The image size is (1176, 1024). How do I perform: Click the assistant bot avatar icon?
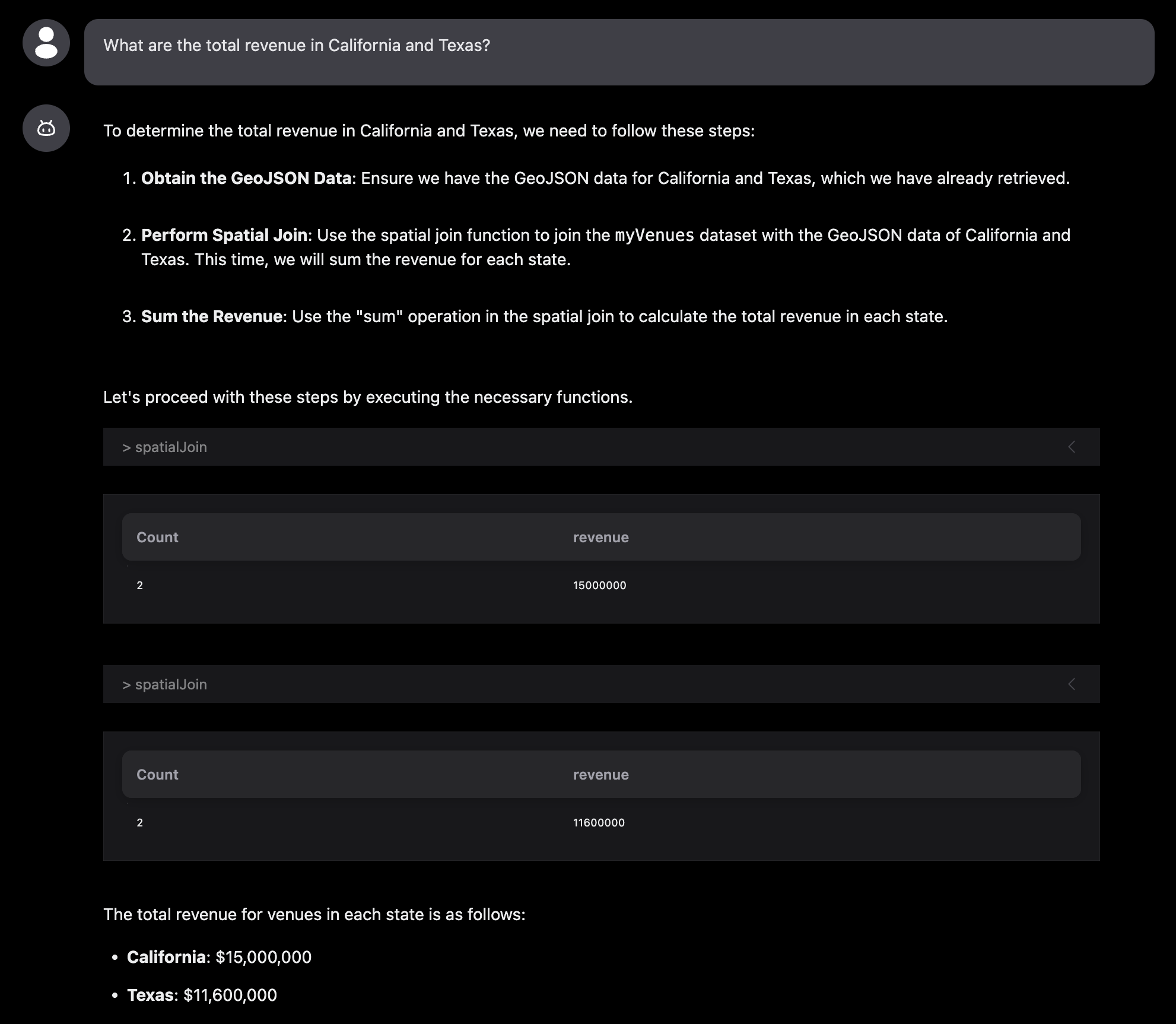click(x=46, y=128)
